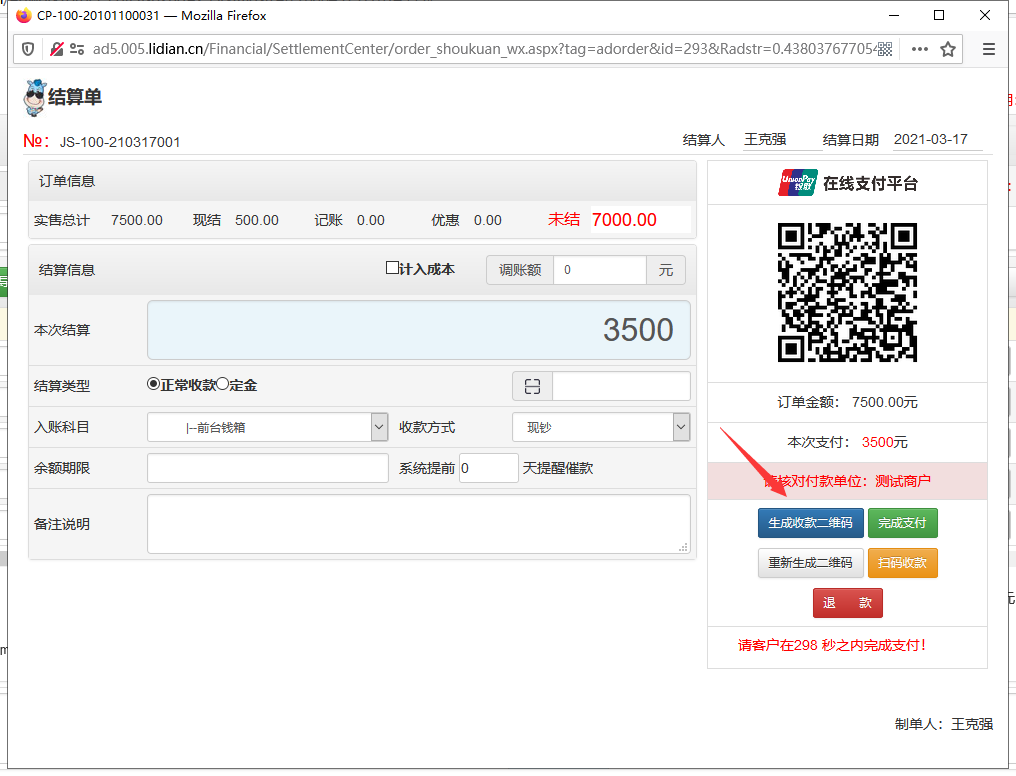Click the 未结 amount field showing 7000.00
The height and width of the screenshot is (776, 1016).
click(x=640, y=220)
